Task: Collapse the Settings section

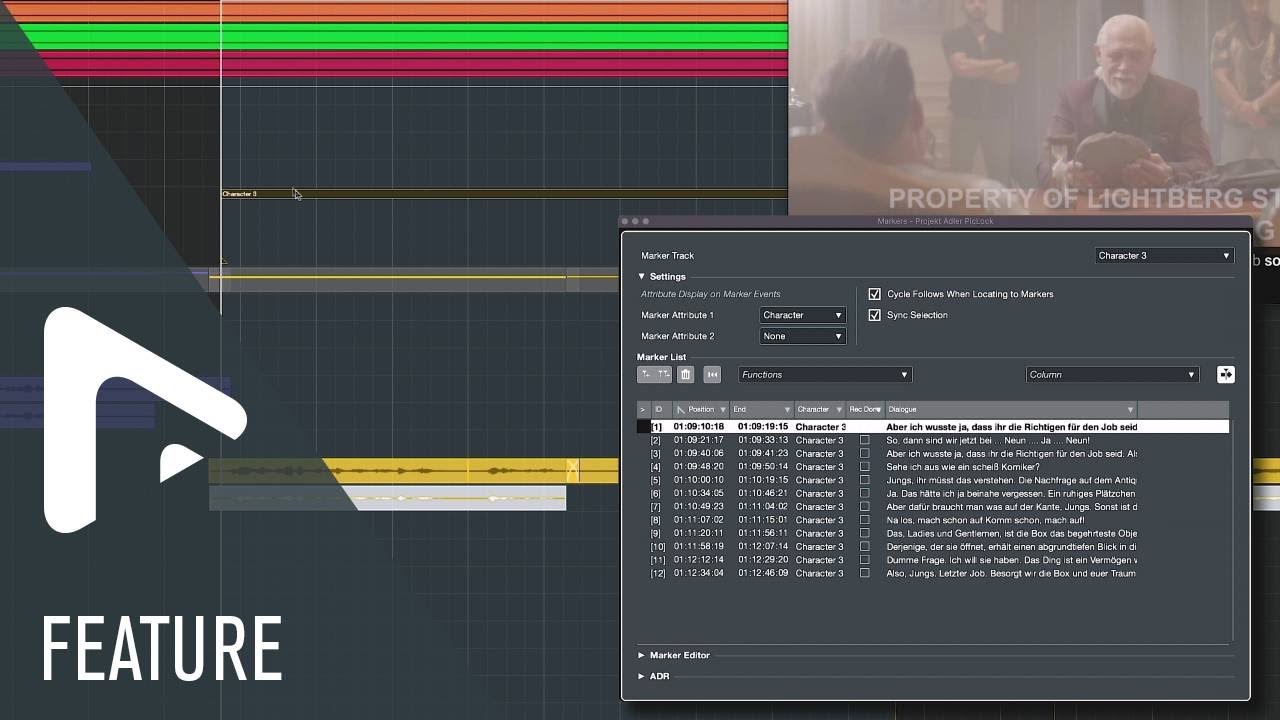Action: click(642, 276)
